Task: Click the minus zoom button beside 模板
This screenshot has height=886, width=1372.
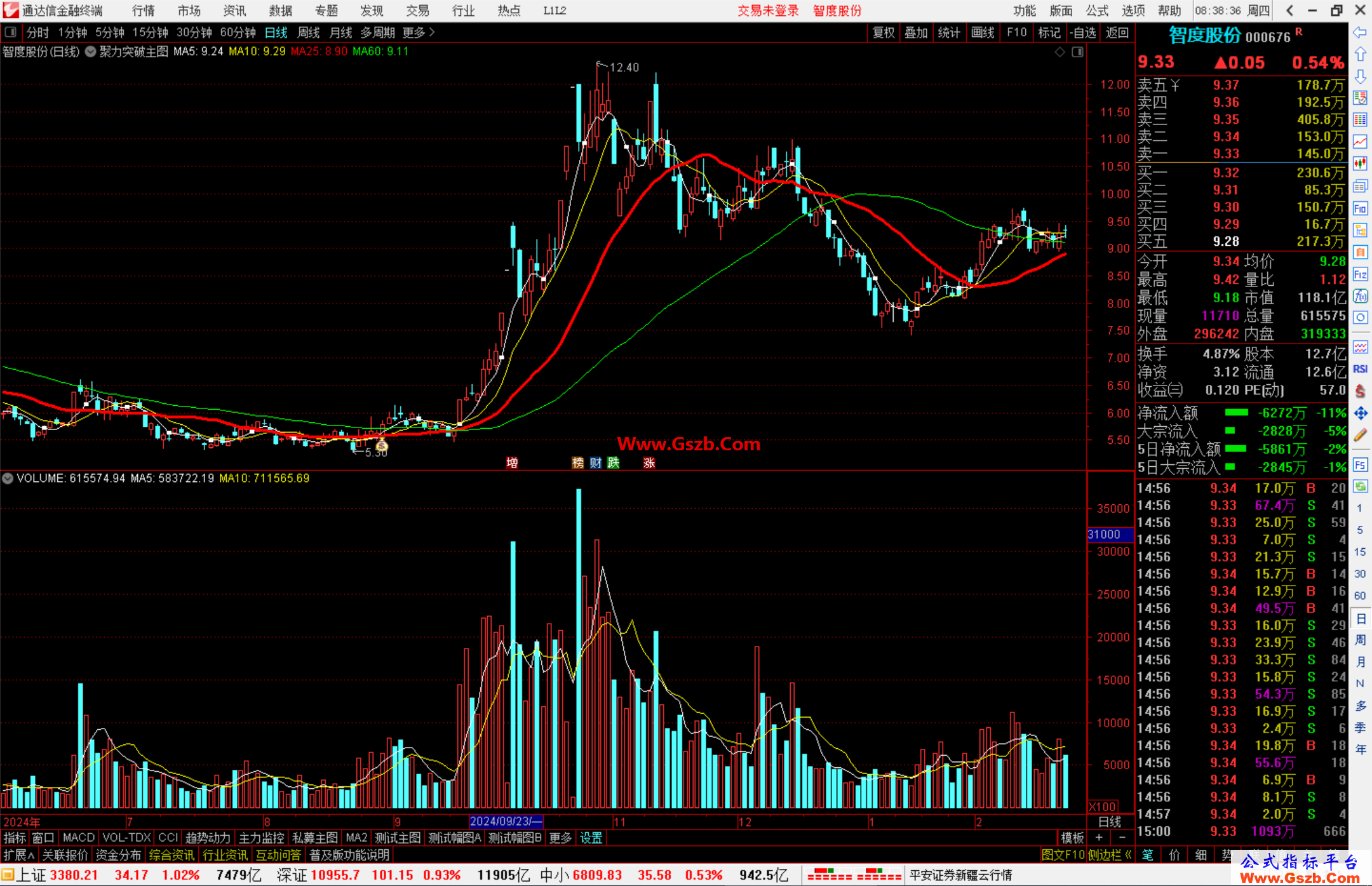Action: (x=1122, y=838)
